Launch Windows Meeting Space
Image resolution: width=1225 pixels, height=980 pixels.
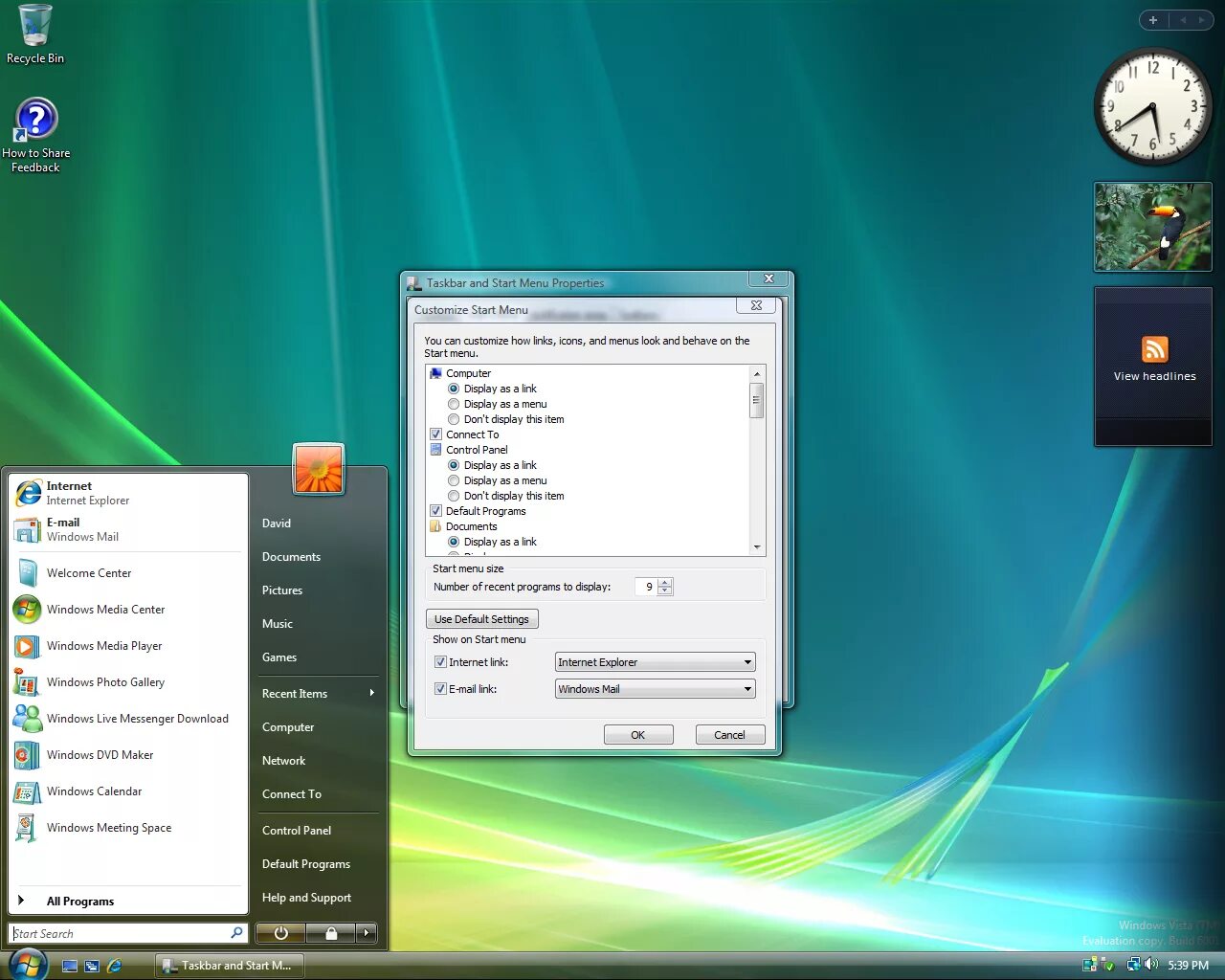click(127, 828)
